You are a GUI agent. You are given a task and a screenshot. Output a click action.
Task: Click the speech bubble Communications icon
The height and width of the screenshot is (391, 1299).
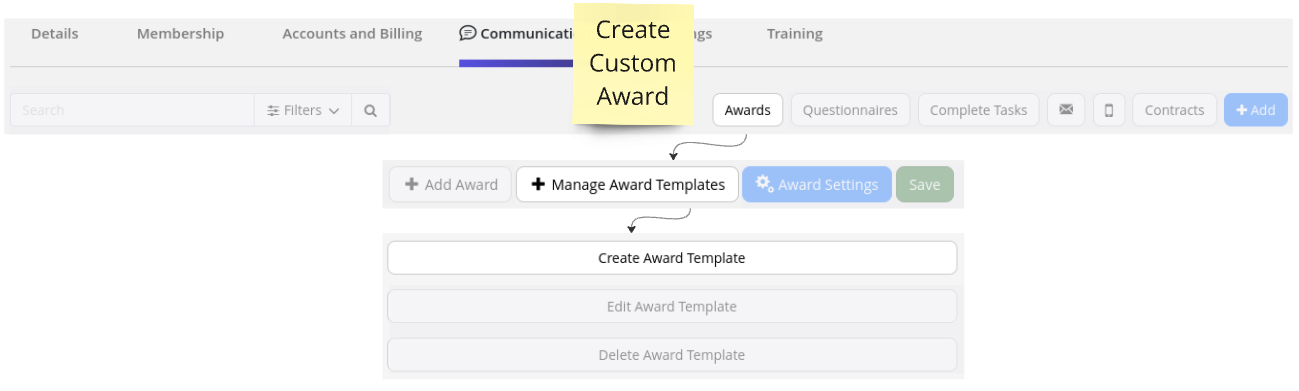[x=467, y=33]
